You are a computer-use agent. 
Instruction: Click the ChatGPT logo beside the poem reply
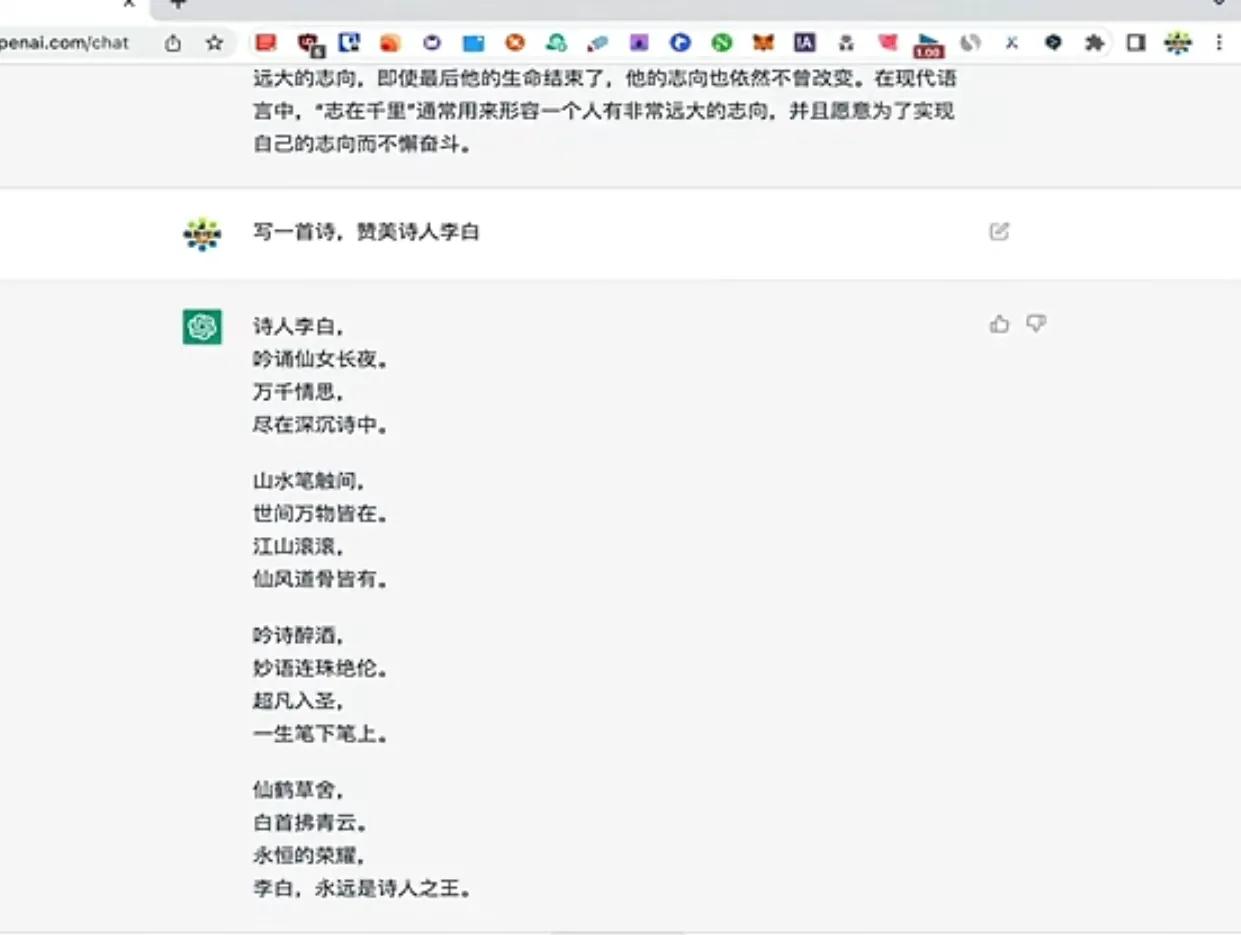click(202, 327)
